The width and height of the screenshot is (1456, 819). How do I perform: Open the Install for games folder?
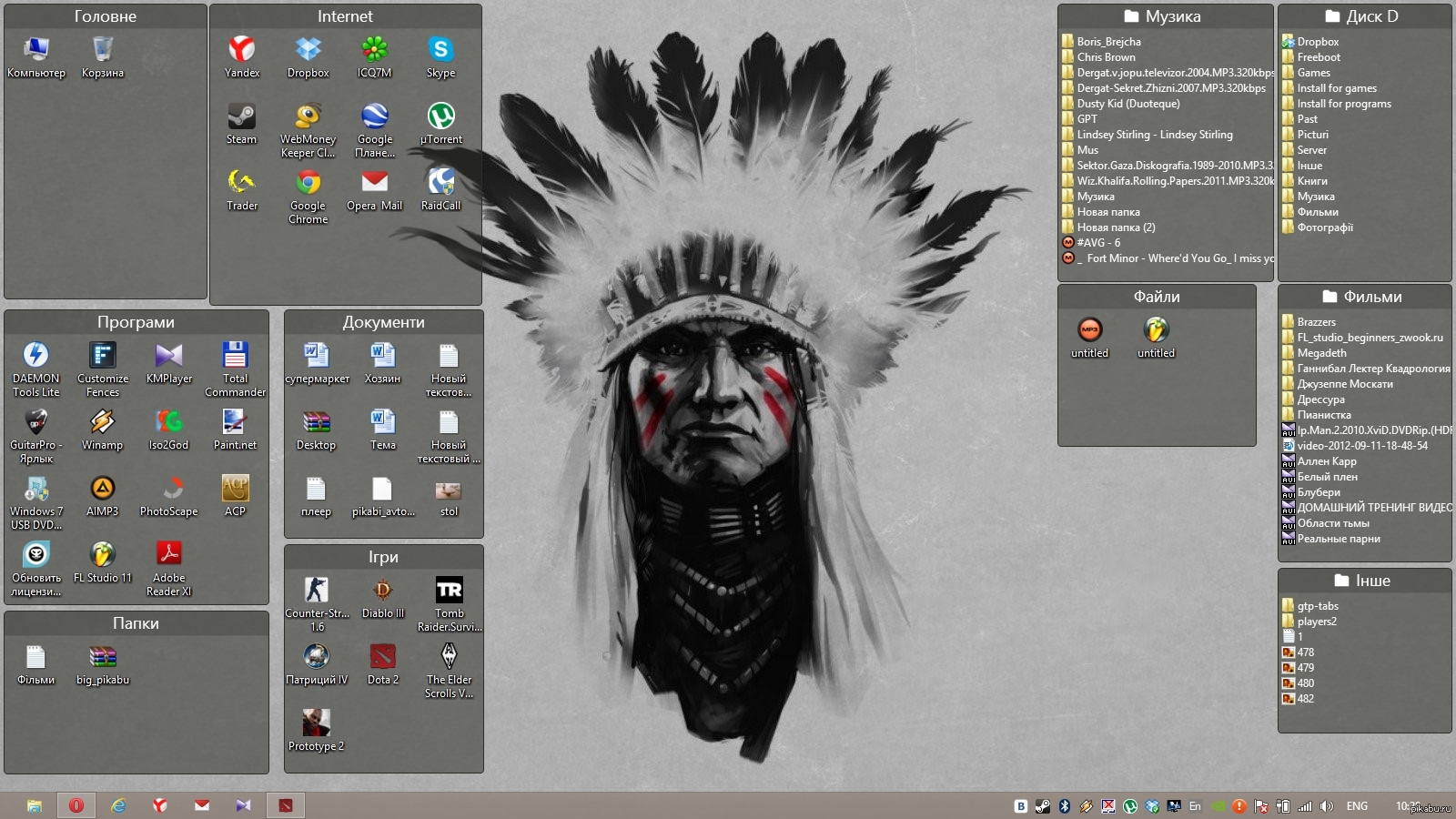click(x=1336, y=88)
